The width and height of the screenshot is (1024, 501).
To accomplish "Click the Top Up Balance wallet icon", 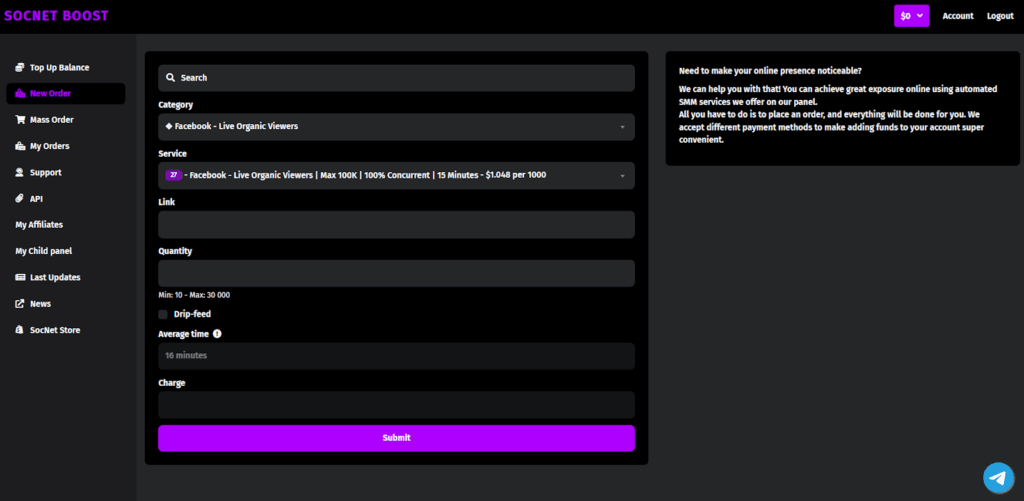I will (x=20, y=68).
